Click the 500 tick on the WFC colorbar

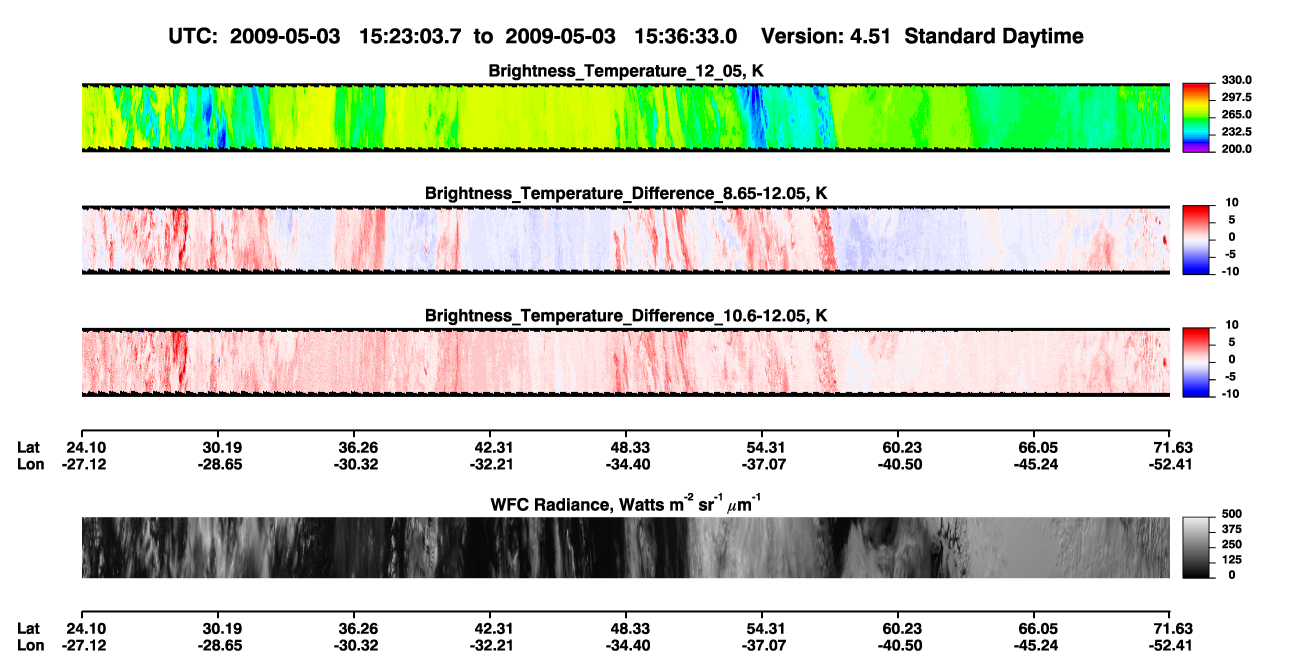click(x=1233, y=514)
